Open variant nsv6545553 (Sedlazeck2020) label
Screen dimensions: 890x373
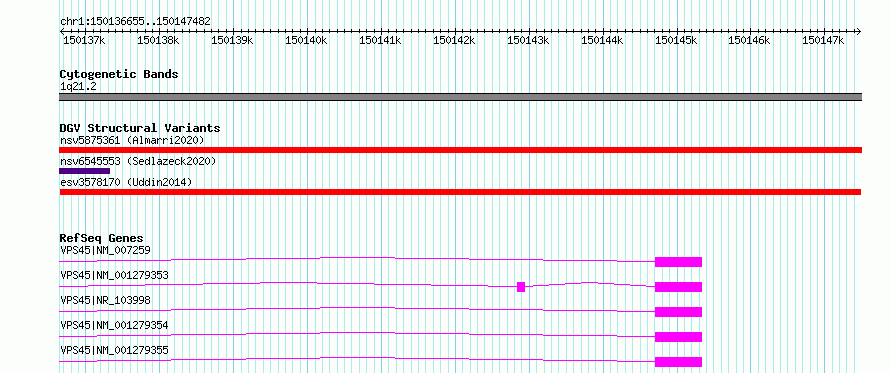[138, 161]
